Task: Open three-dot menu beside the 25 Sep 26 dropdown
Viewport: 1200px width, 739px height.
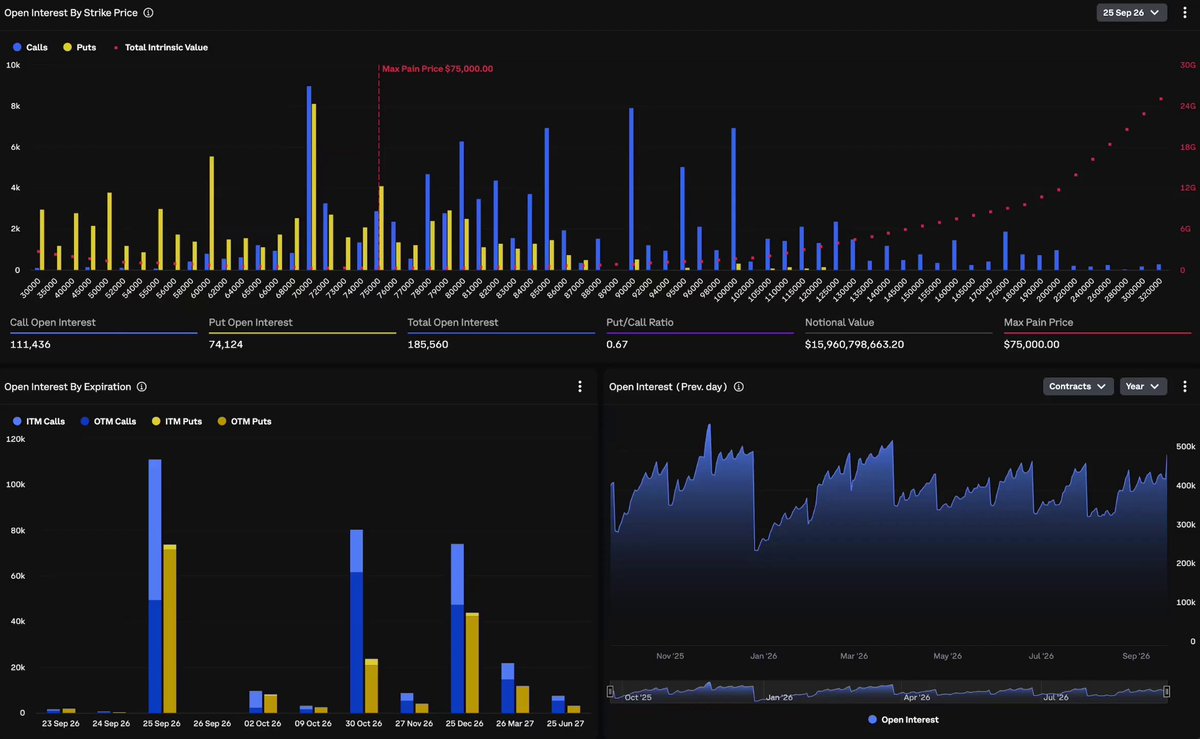Action: (x=1185, y=13)
